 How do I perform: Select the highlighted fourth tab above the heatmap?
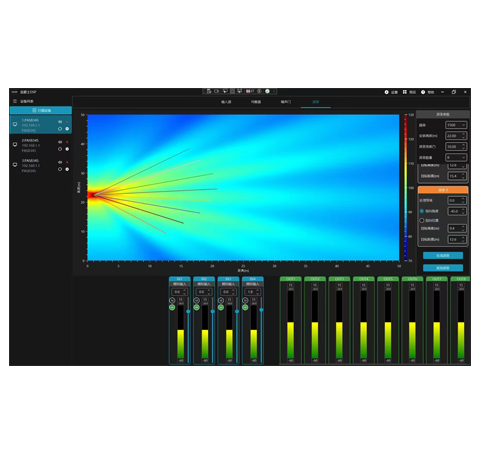[x=316, y=102]
